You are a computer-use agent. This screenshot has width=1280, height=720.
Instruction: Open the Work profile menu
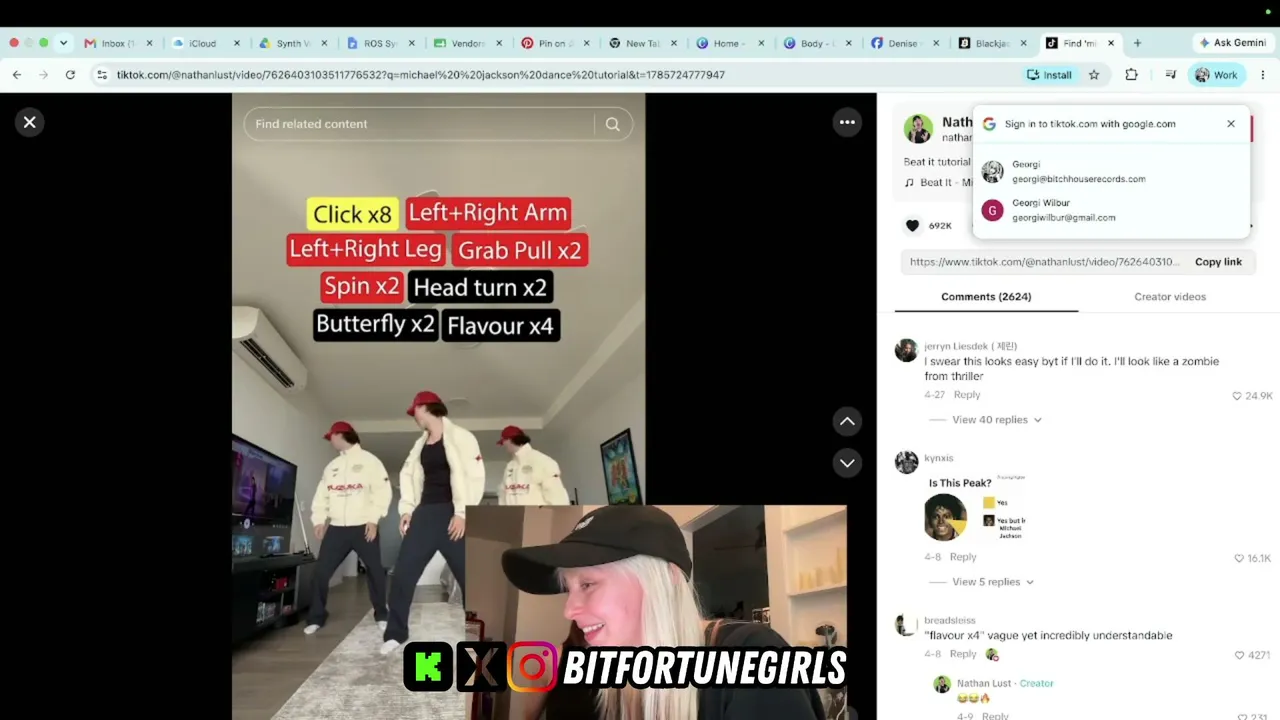click(1216, 75)
